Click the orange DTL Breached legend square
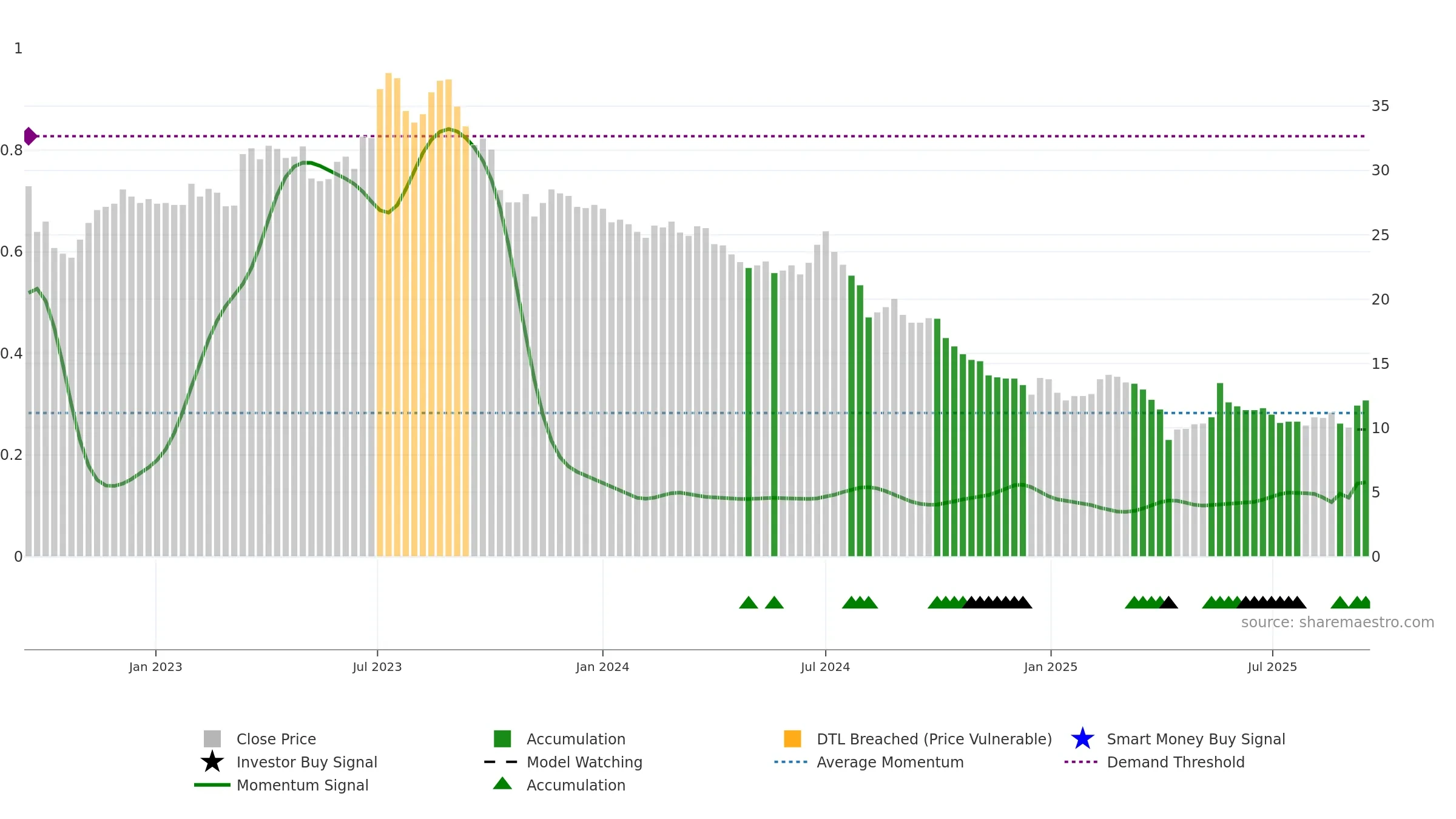Viewport: 1456px width, 819px height. point(792,739)
